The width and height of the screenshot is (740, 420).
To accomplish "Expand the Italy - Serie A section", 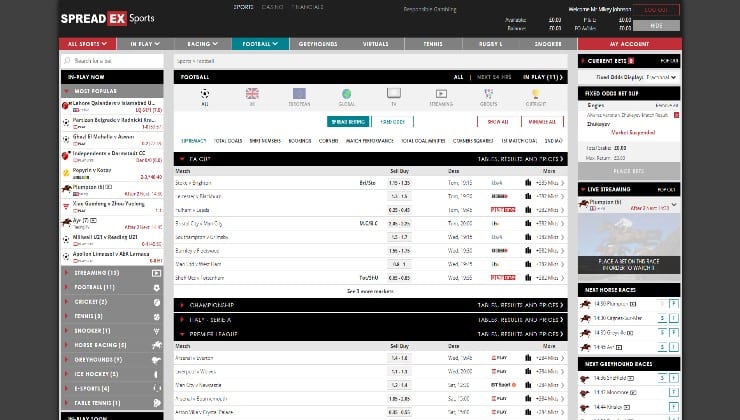I will pyautogui.click(x=182, y=320).
